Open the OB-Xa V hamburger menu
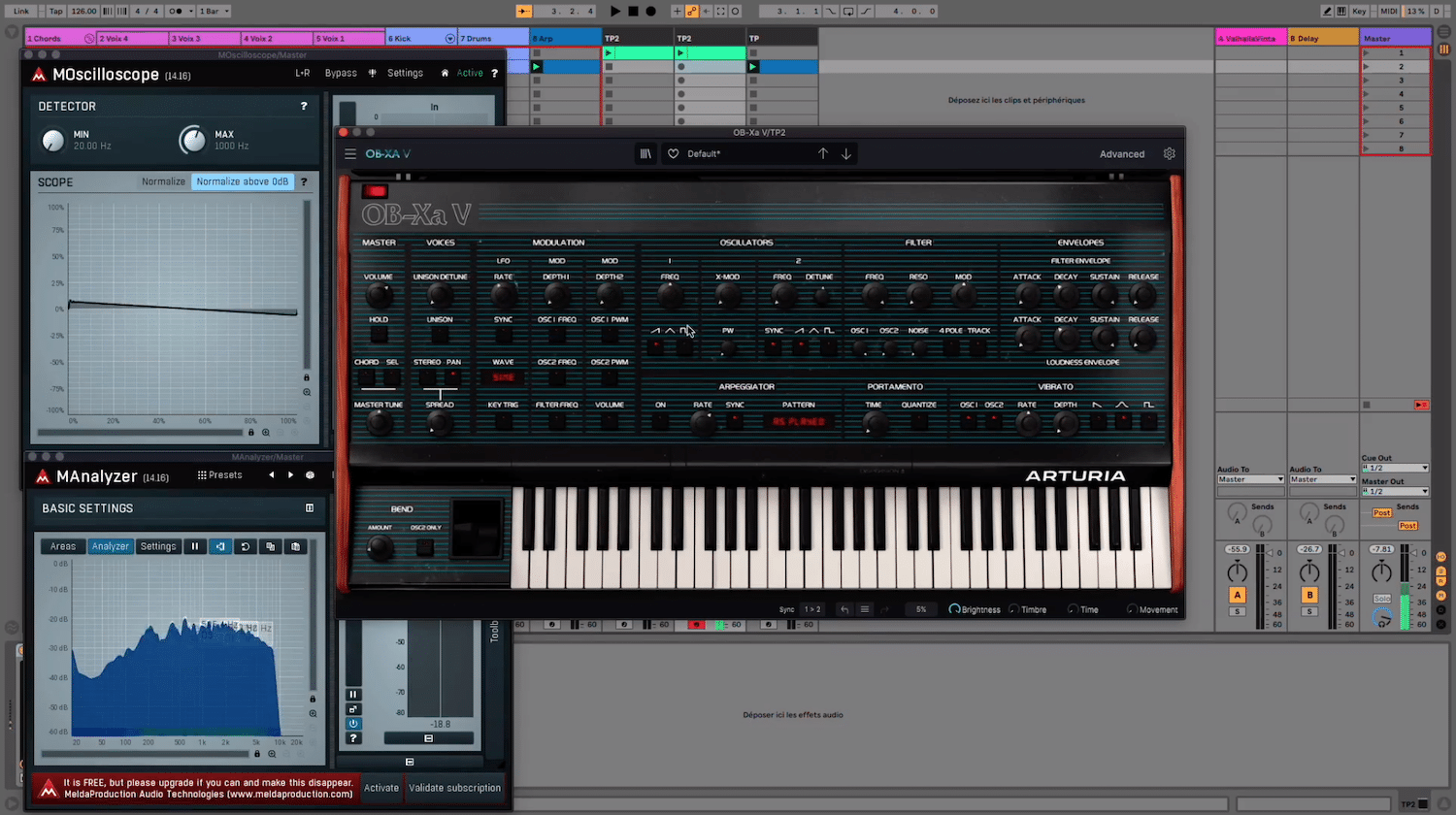Screen dimensions: 1456x815 [x=350, y=154]
